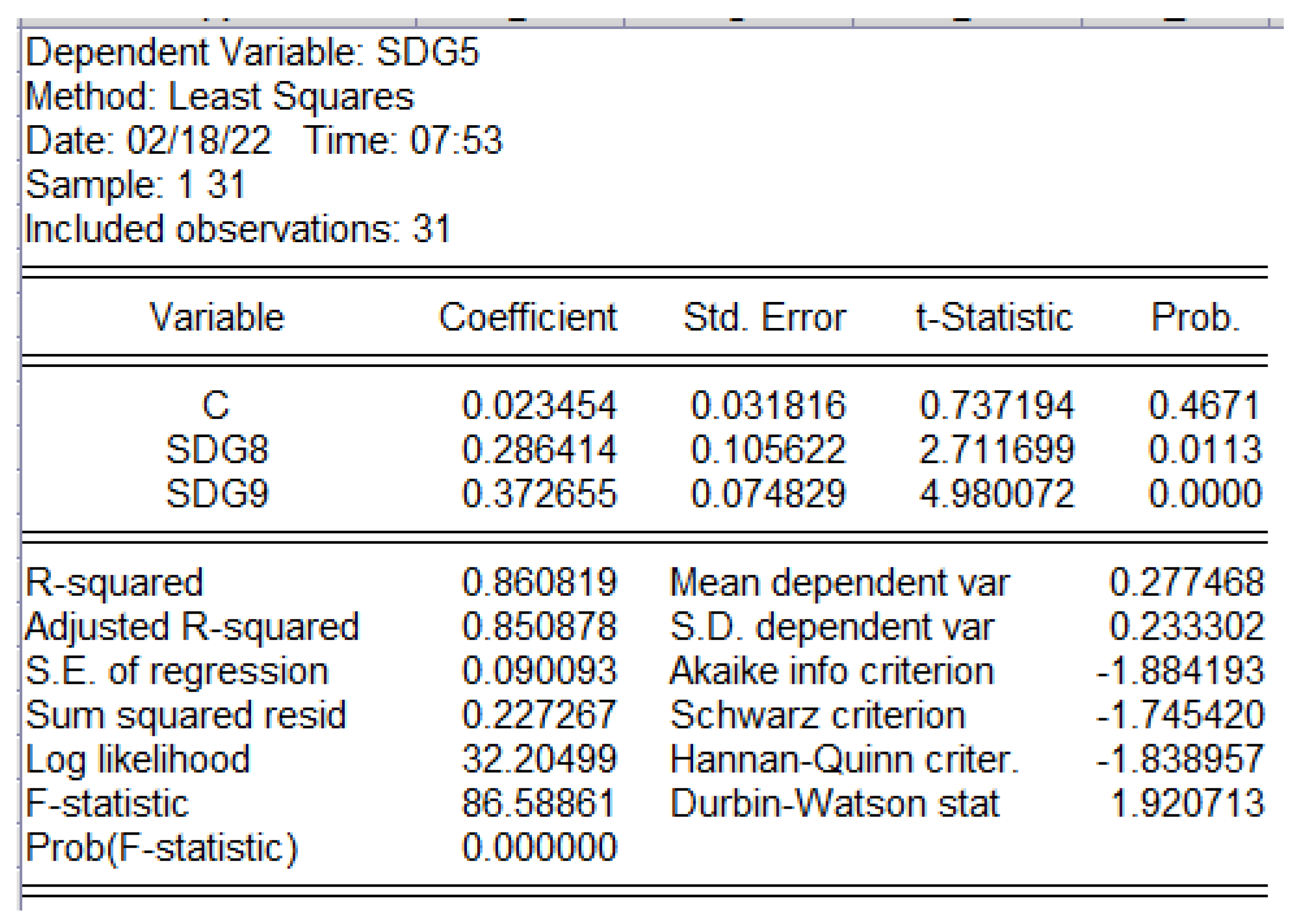Click the Prob. column header
The height and width of the screenshot is (924, 1303).
coord(1195,317)
